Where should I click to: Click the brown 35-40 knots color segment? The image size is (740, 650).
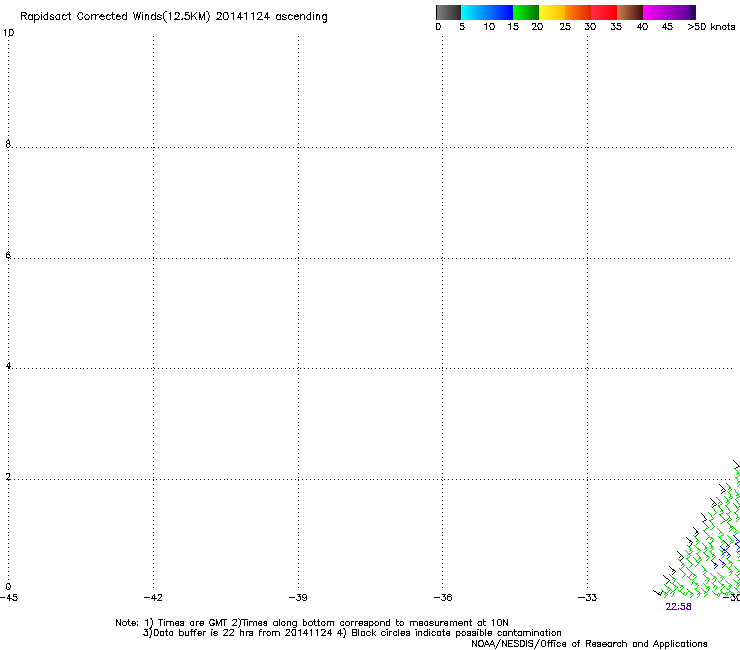(x=630, y=12)
